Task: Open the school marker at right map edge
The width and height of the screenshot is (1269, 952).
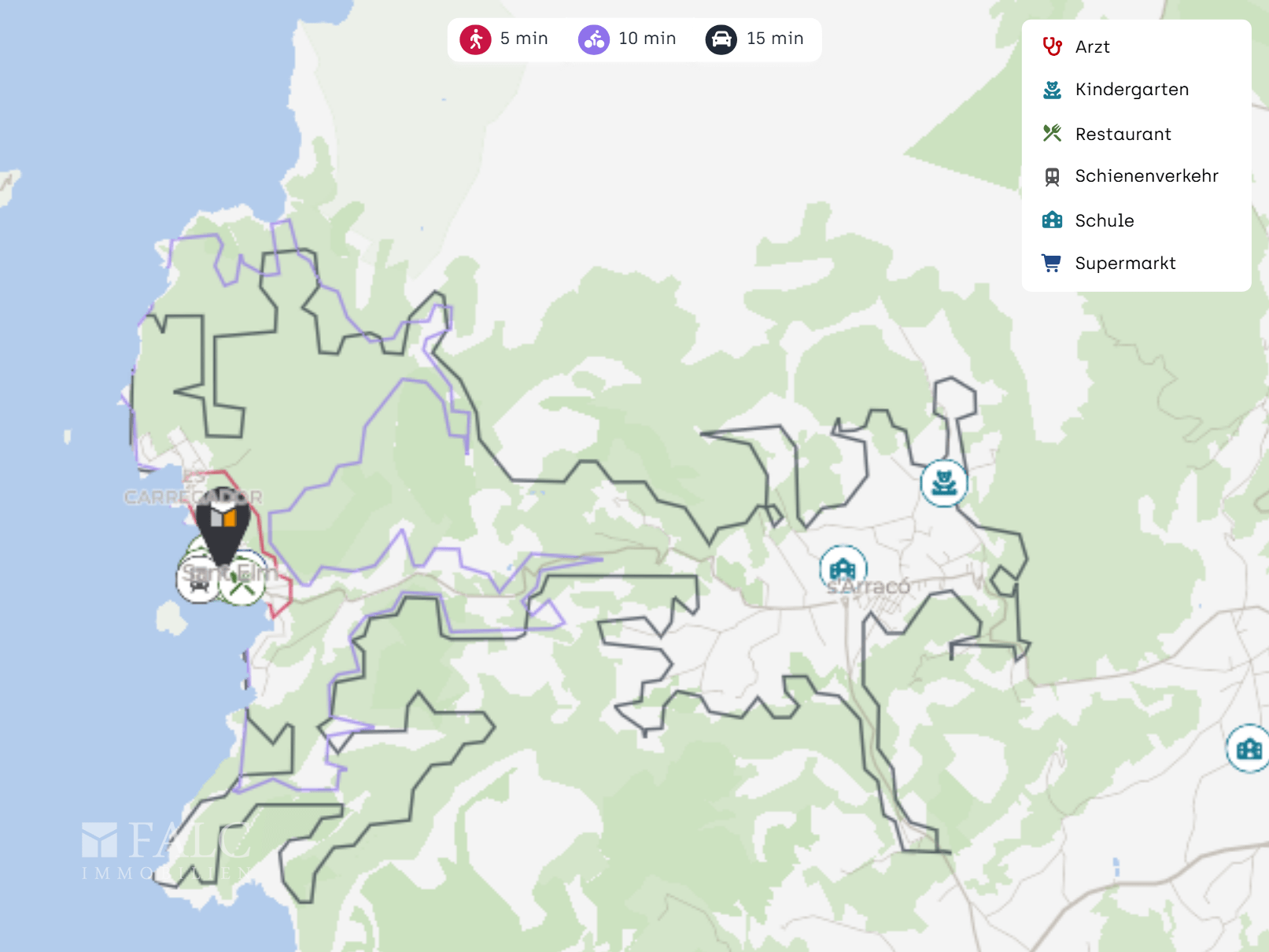Action: (1249, 748)
